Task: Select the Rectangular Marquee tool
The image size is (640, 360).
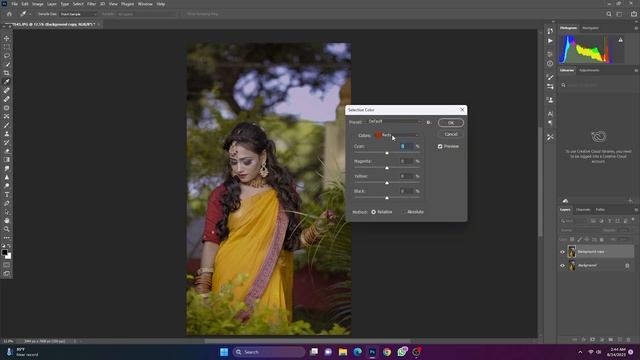Action: point(7,47)
